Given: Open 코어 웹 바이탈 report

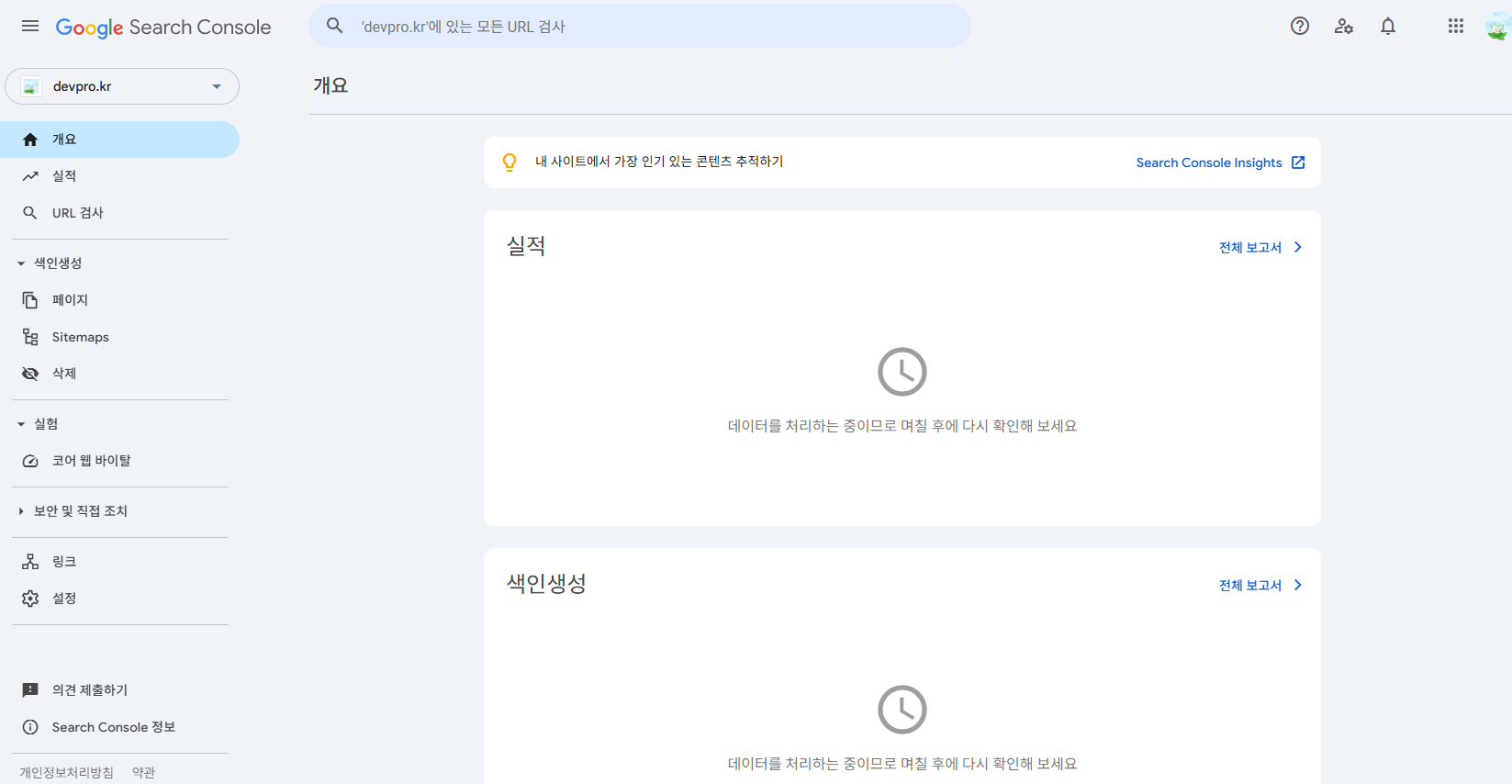Looking at the screenshot, I should (x=91, y=461).
